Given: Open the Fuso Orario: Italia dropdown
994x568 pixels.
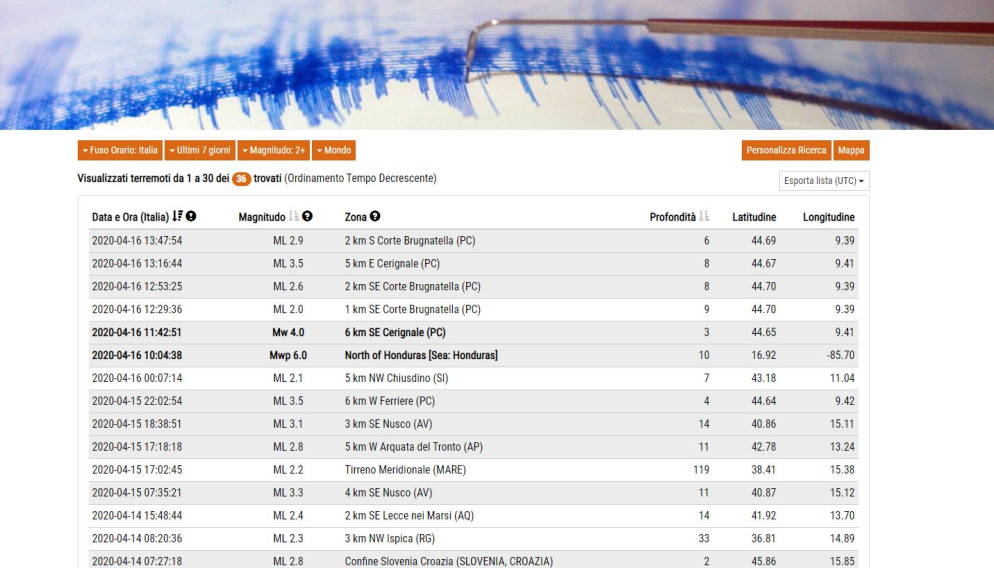Looking at the screenshot, I should point(120,150).
